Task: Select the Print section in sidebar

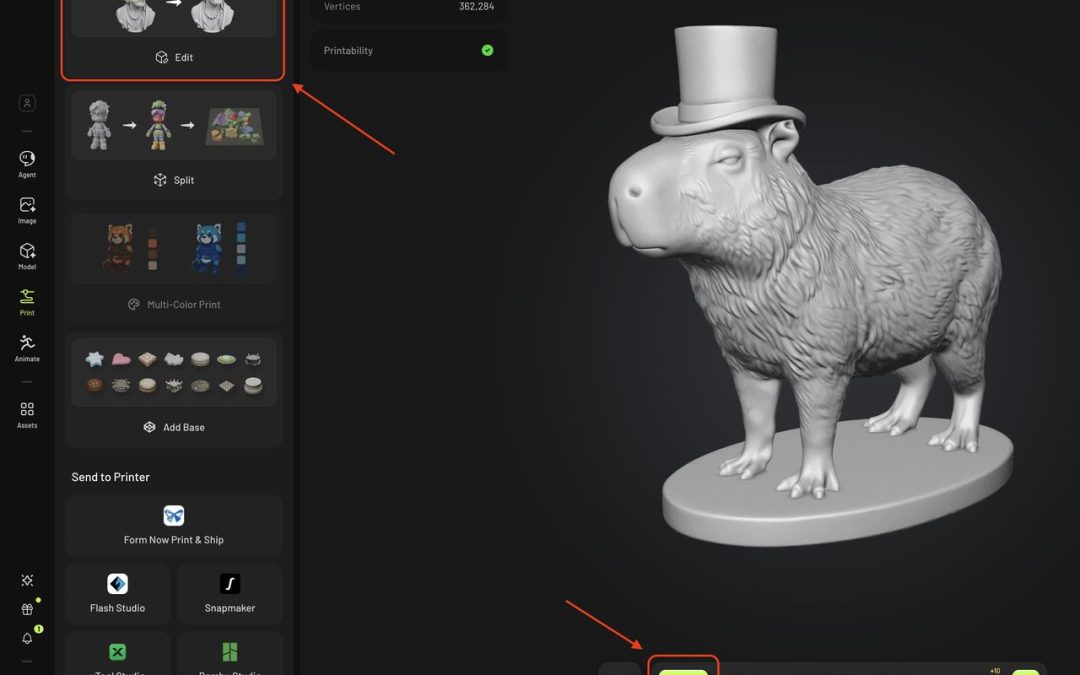Action: point(27,302)
